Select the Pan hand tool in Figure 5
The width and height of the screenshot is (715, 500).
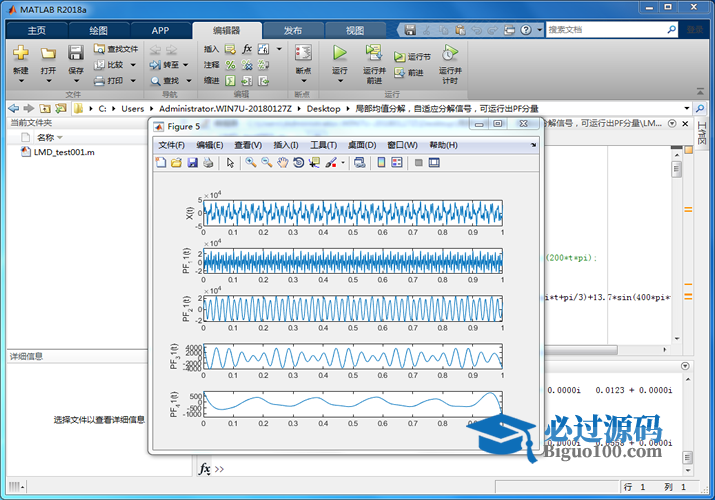[x=283, y=163]
